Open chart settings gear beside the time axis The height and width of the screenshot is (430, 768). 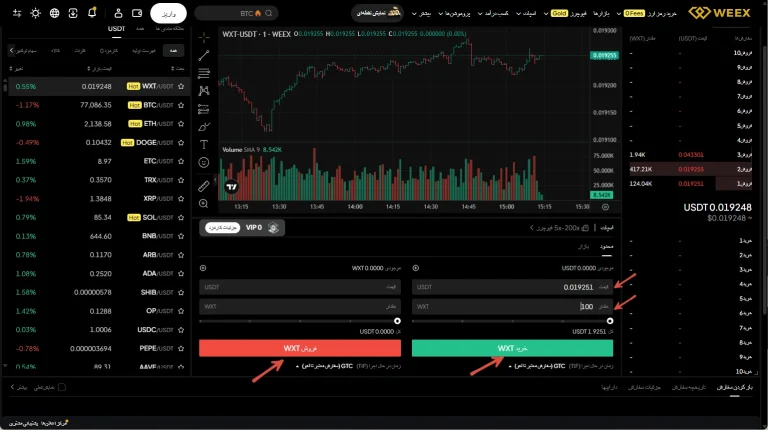[x=605, y=207]
